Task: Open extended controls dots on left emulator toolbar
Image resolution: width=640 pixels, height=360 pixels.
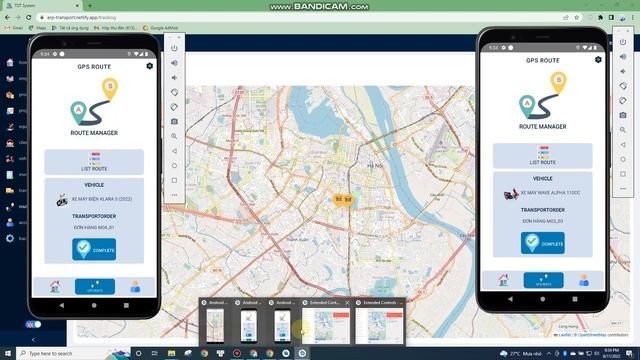Action: click(x=174, y=195)
